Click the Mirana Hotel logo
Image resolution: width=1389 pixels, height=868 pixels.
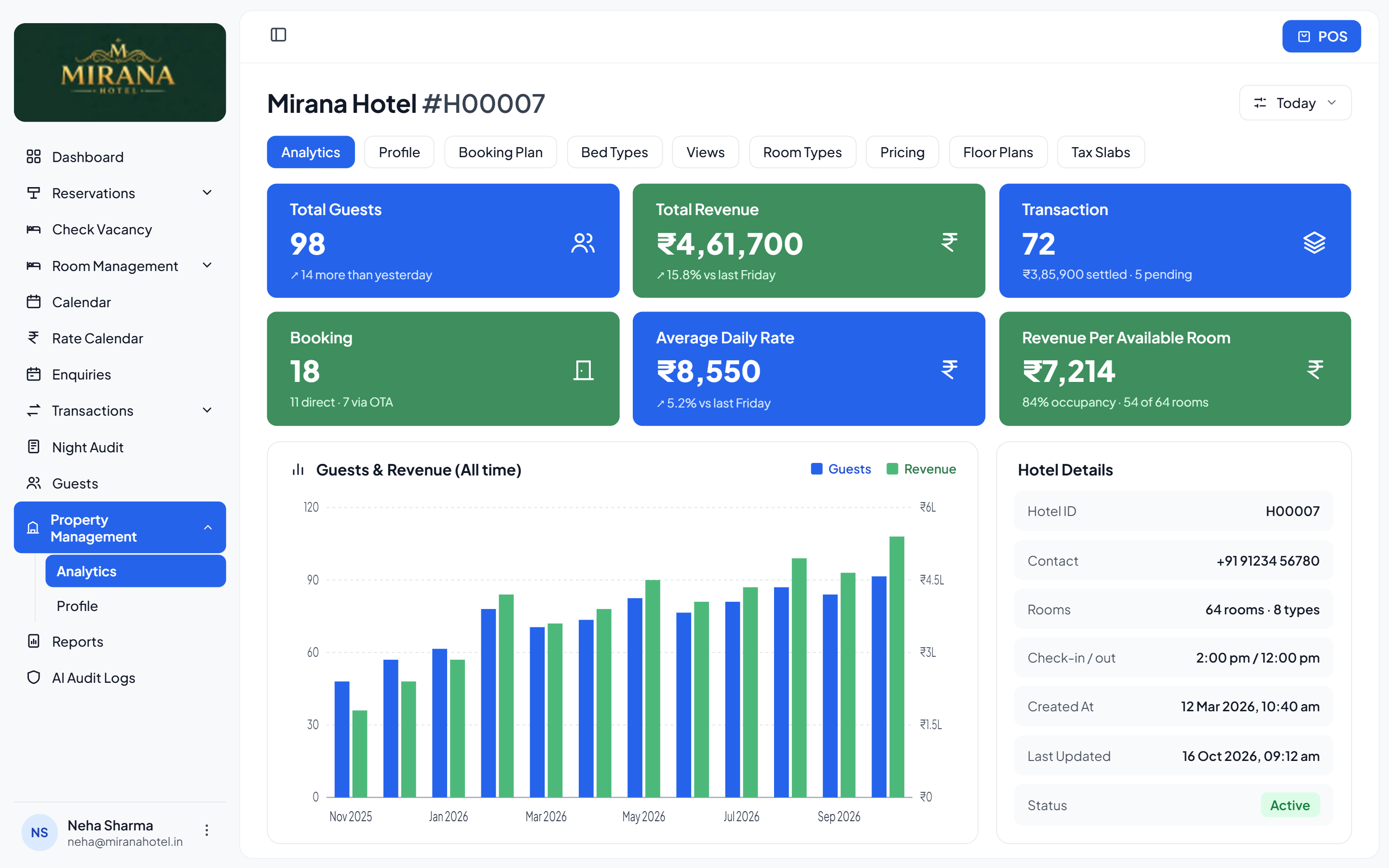[x=120, y=72]
